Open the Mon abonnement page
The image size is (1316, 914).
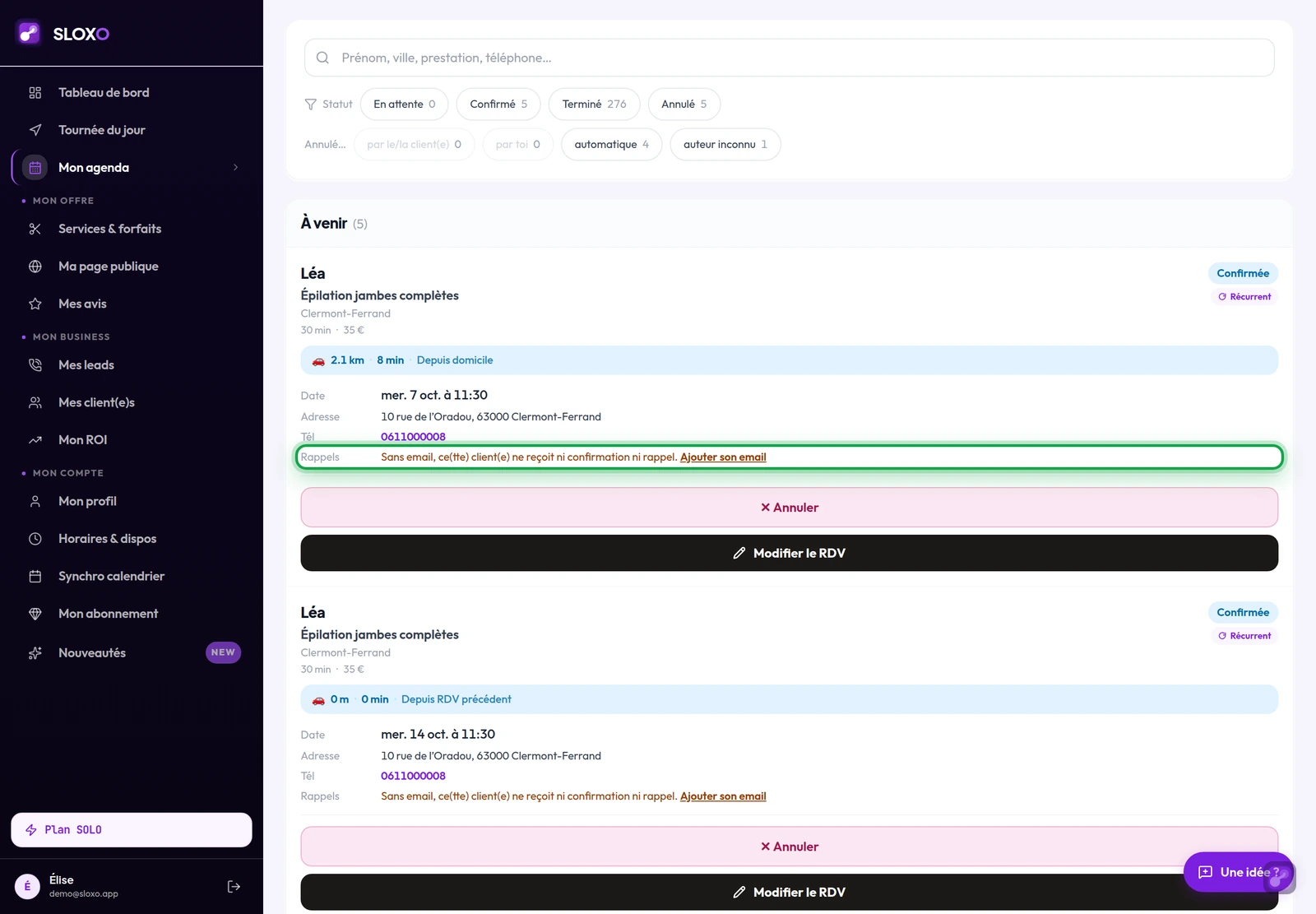(132, 614)
